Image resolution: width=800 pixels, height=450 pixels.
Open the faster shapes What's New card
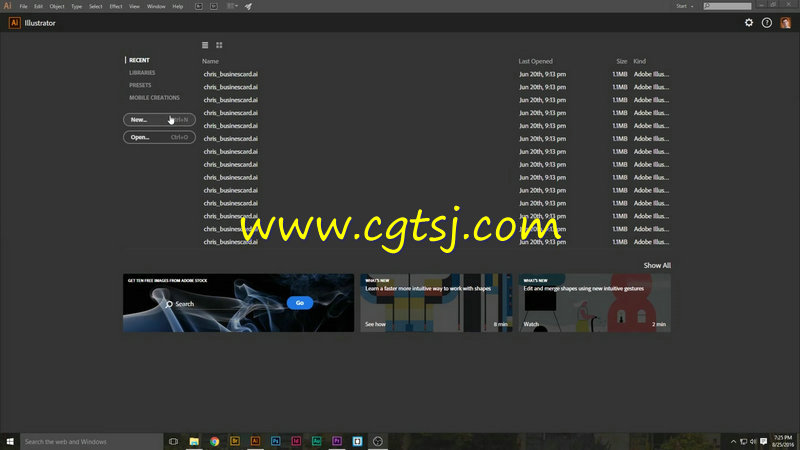[436, 303]
